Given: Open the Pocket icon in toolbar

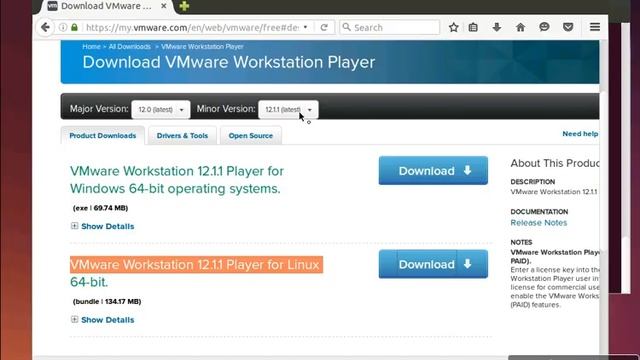Looking at the screenshot, I should 568,27.
